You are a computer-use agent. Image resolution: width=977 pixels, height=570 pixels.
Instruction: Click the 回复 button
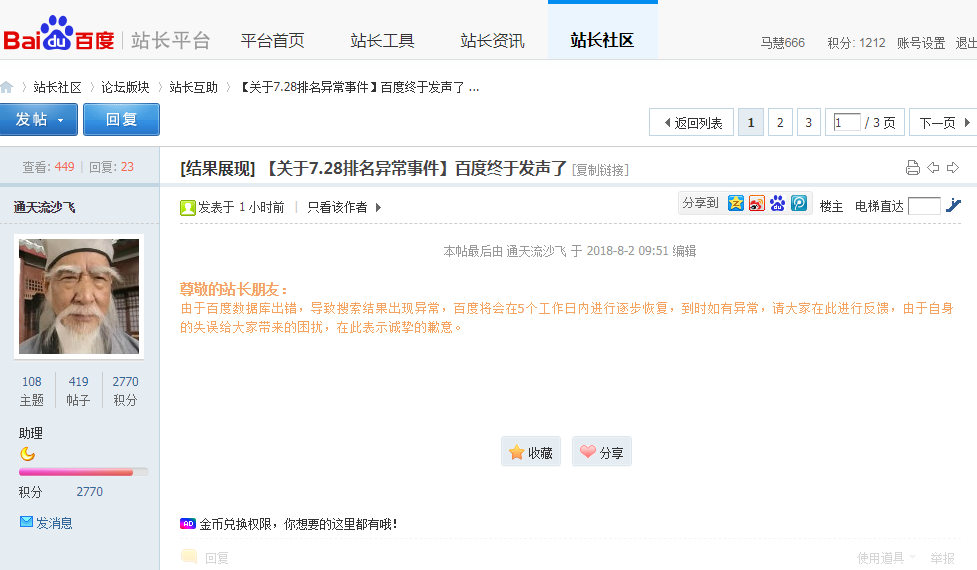pos(122,119)
